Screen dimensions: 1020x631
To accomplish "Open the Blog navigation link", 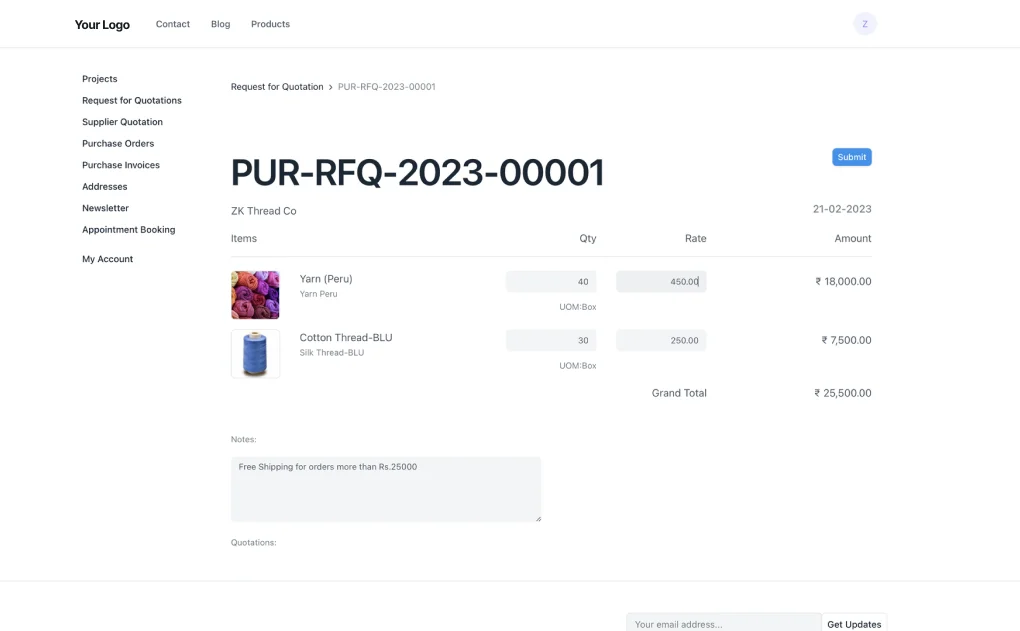I will pos(220,24).
